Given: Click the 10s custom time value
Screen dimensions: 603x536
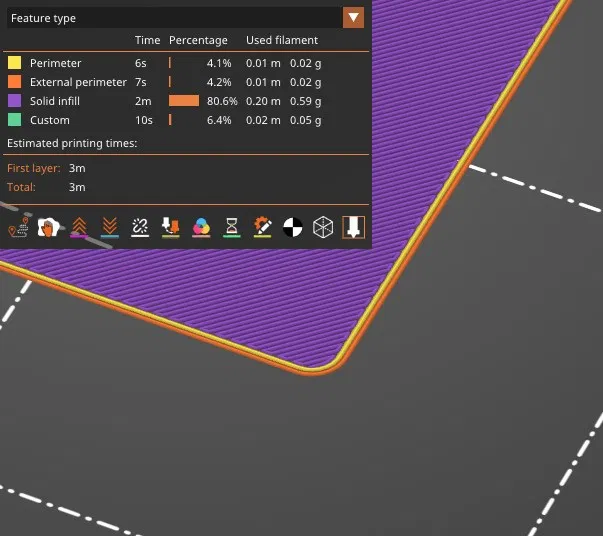Looking at the screenshot, I should pyautogui.click(x=144, y=120).
